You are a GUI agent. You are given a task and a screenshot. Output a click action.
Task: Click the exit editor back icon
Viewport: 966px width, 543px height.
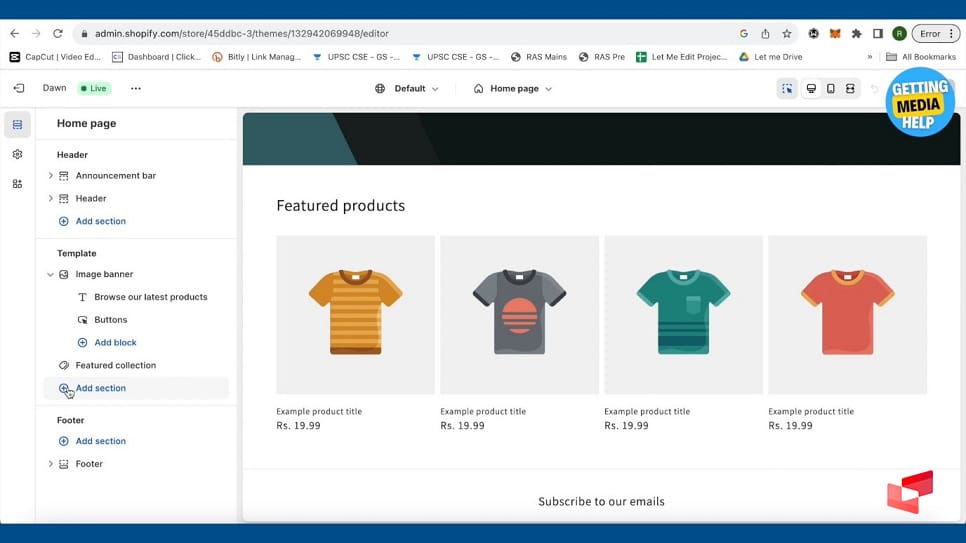18,88
